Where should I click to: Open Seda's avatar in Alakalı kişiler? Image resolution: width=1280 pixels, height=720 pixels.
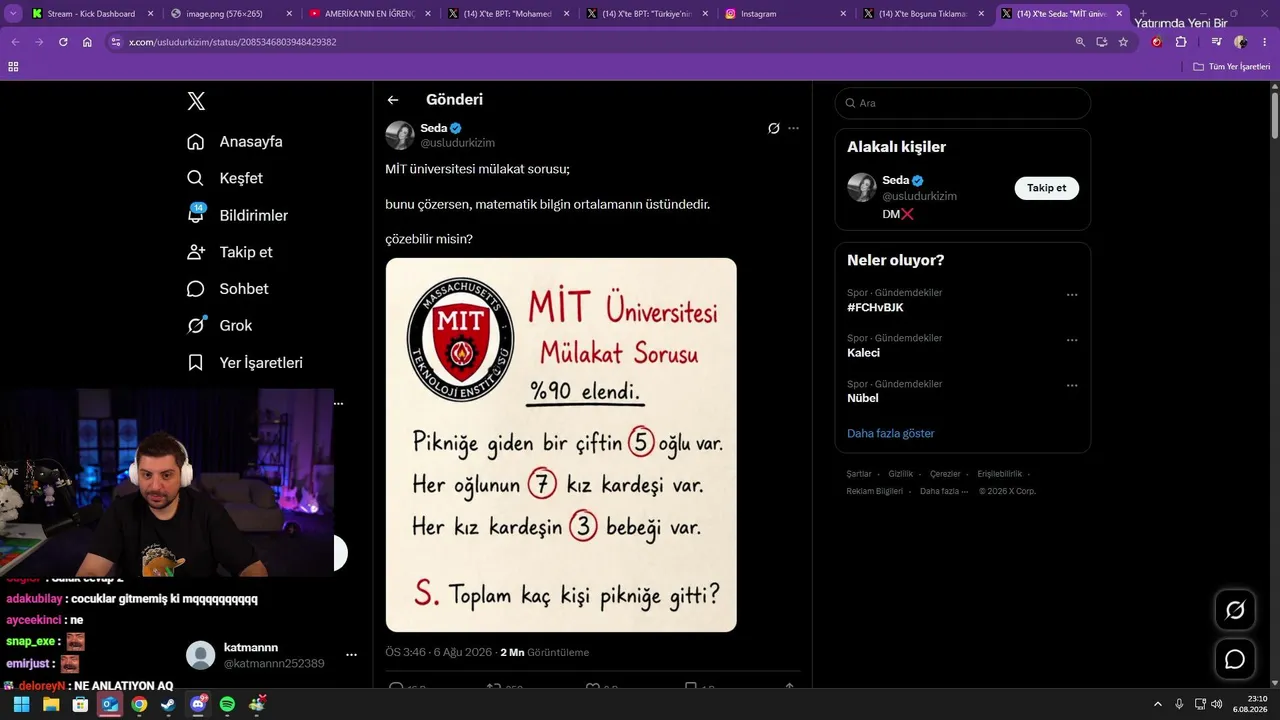(x=862, y=187)
